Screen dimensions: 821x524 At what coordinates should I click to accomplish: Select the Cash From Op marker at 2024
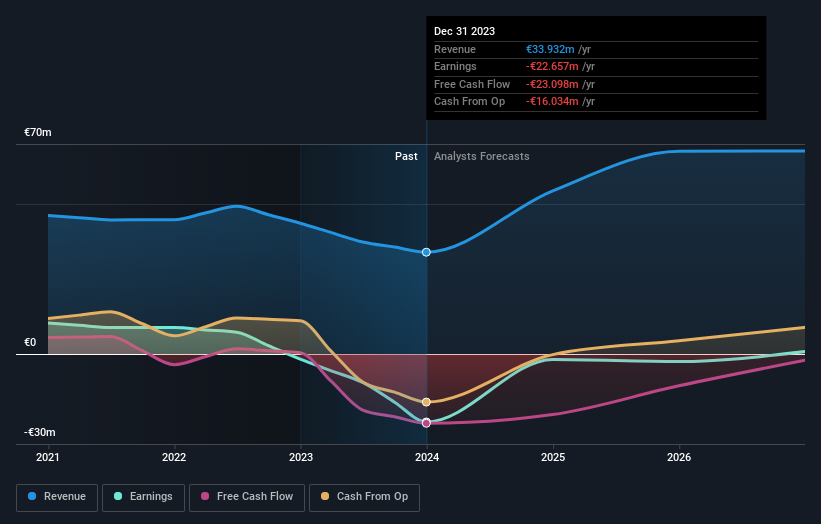(426, 402)
